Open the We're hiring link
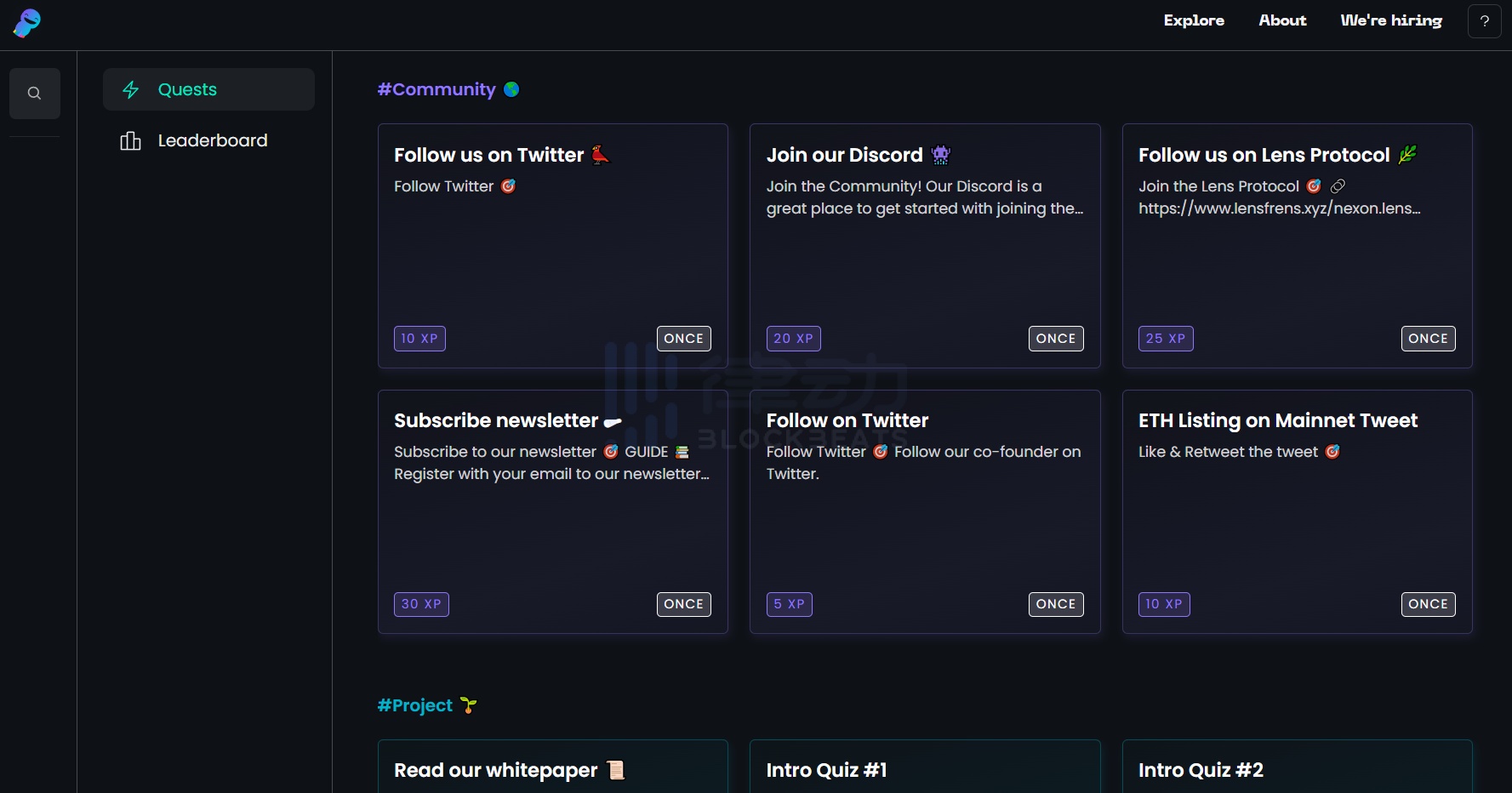 tap(1391, 20)
